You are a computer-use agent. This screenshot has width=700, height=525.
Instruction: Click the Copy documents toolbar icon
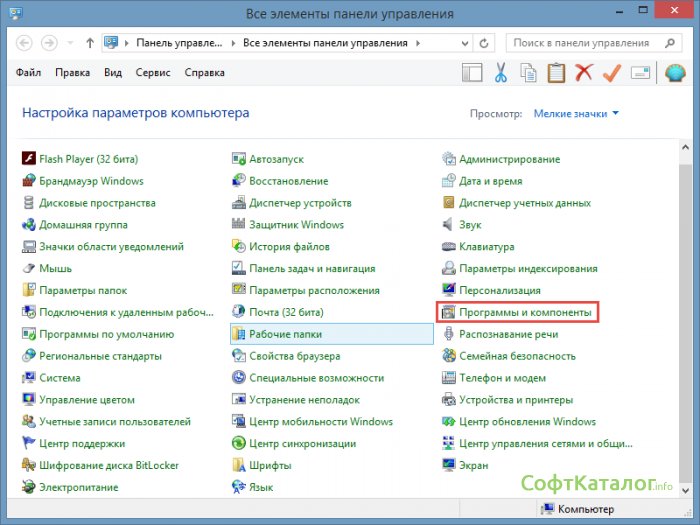click(x=529, y=73)
